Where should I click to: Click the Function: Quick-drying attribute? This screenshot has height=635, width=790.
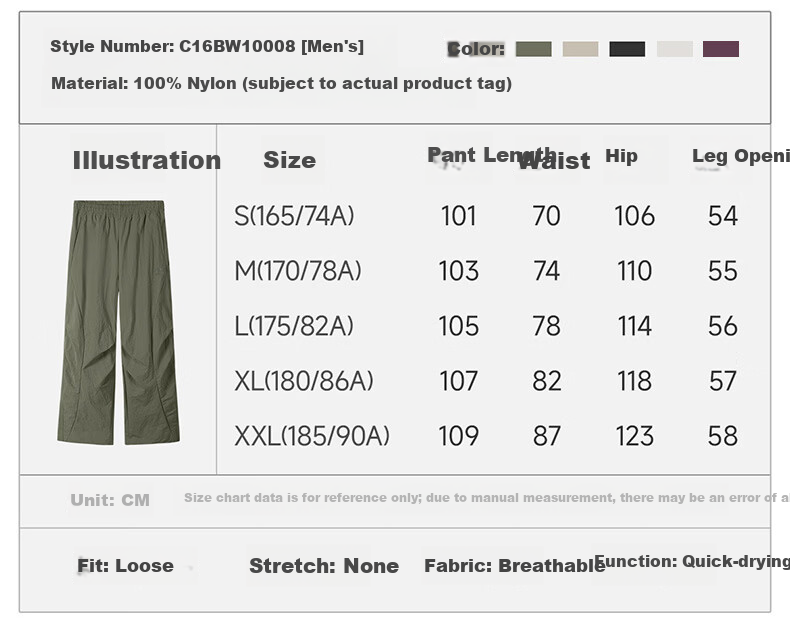[692, 561]
